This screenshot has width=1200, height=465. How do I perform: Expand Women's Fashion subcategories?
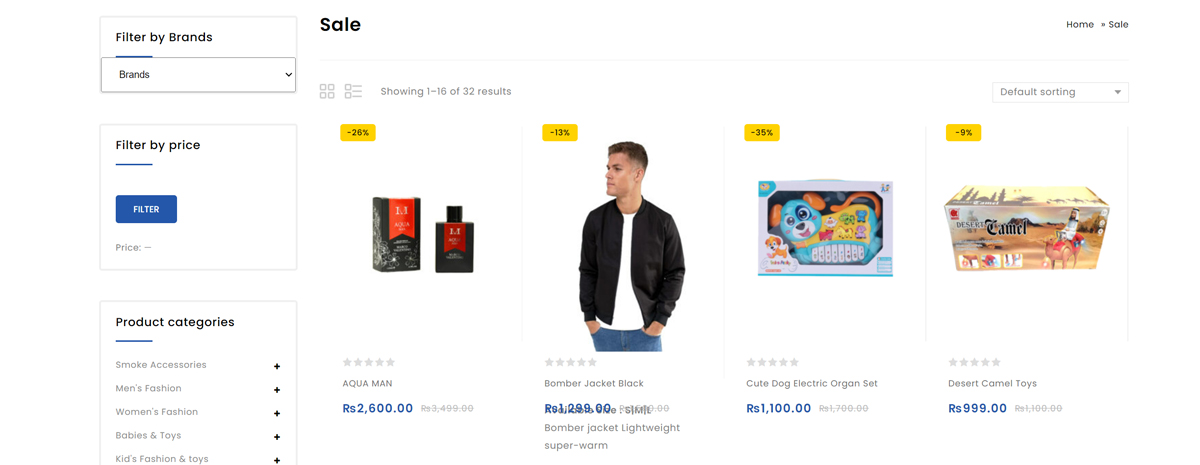pyautogui.click(x=277, y=413)
